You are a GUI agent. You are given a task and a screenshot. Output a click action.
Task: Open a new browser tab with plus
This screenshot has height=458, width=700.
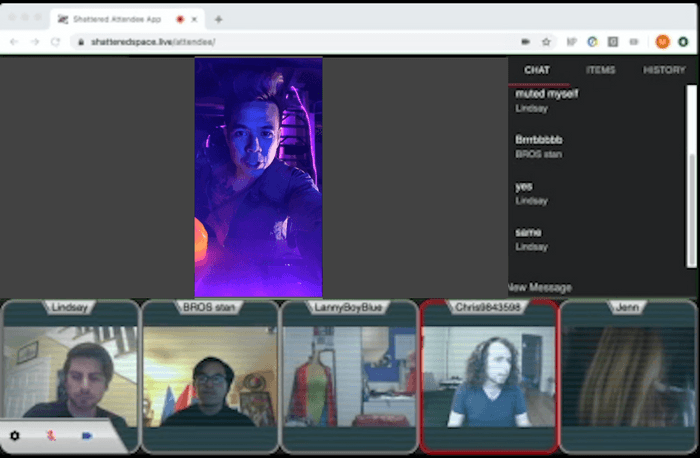[218, 19]
